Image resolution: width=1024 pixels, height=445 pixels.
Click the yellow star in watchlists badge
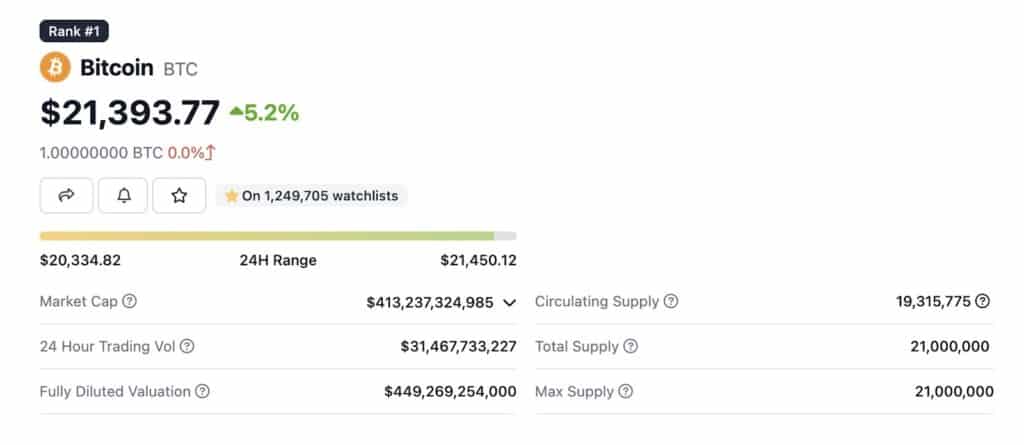click(231, 195)
